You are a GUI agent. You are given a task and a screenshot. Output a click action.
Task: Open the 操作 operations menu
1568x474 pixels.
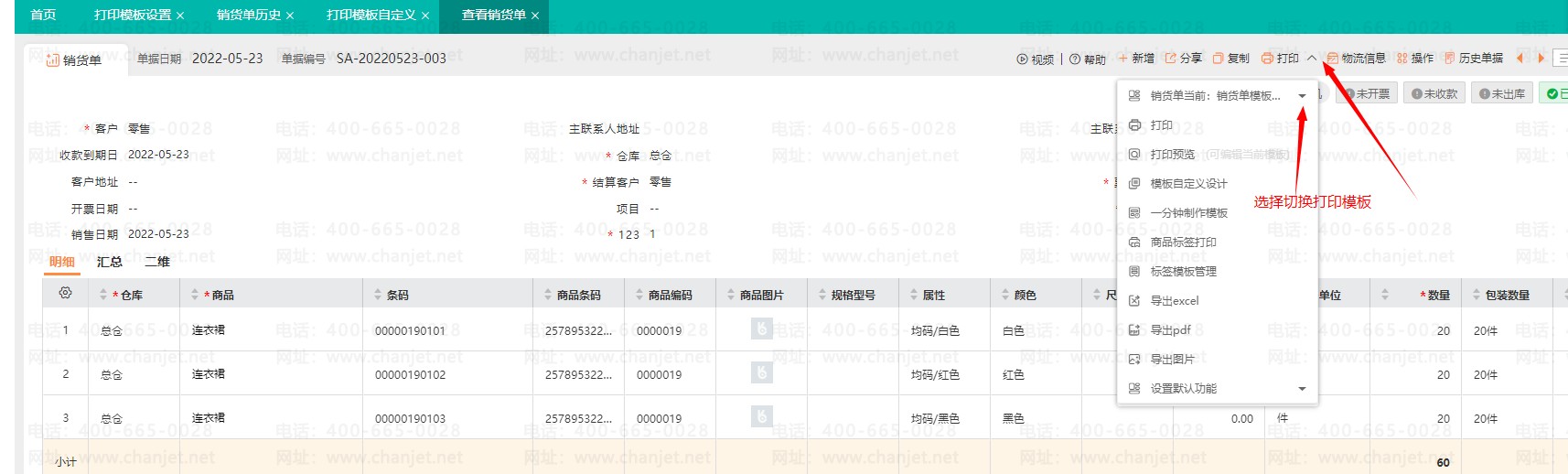click(1414, 58)
